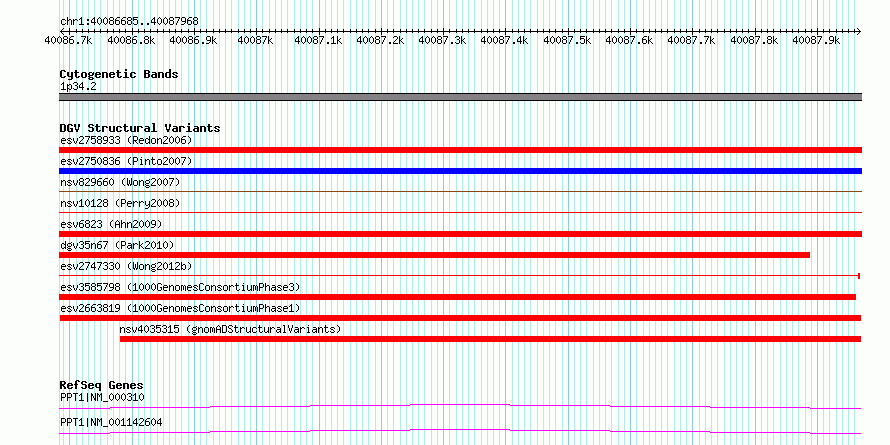Click the 40087.1k ruler tick label
Image resolution: width=890 pixels, height=445 pixels.
point(318,40)
